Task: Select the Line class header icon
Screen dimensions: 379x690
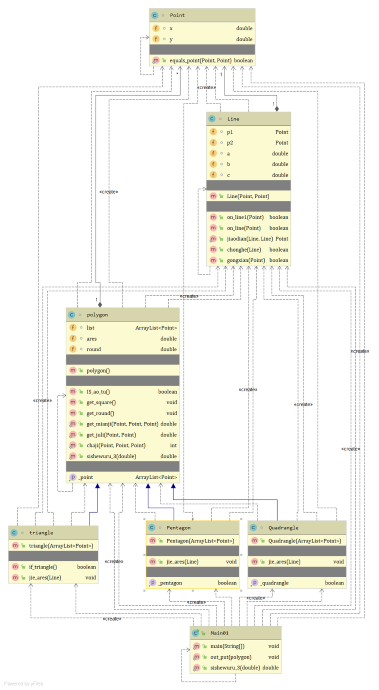Action: point(212,119)
